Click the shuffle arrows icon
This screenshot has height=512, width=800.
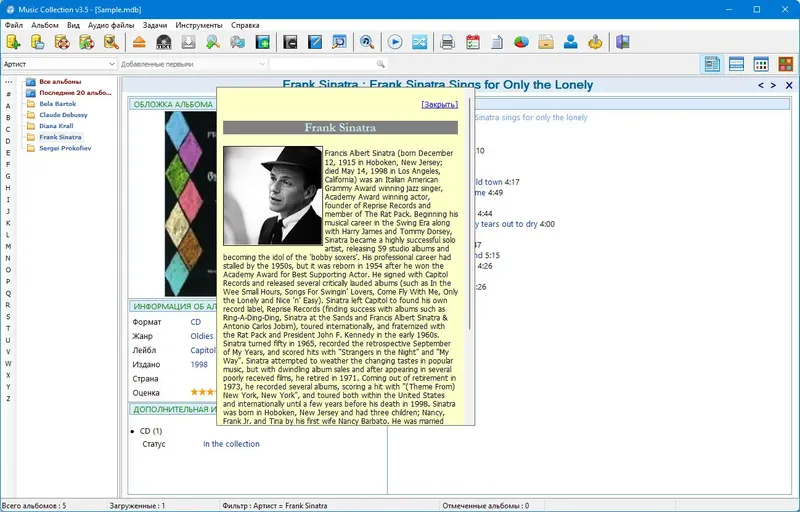pyautogui.click(x=419, y=42)
